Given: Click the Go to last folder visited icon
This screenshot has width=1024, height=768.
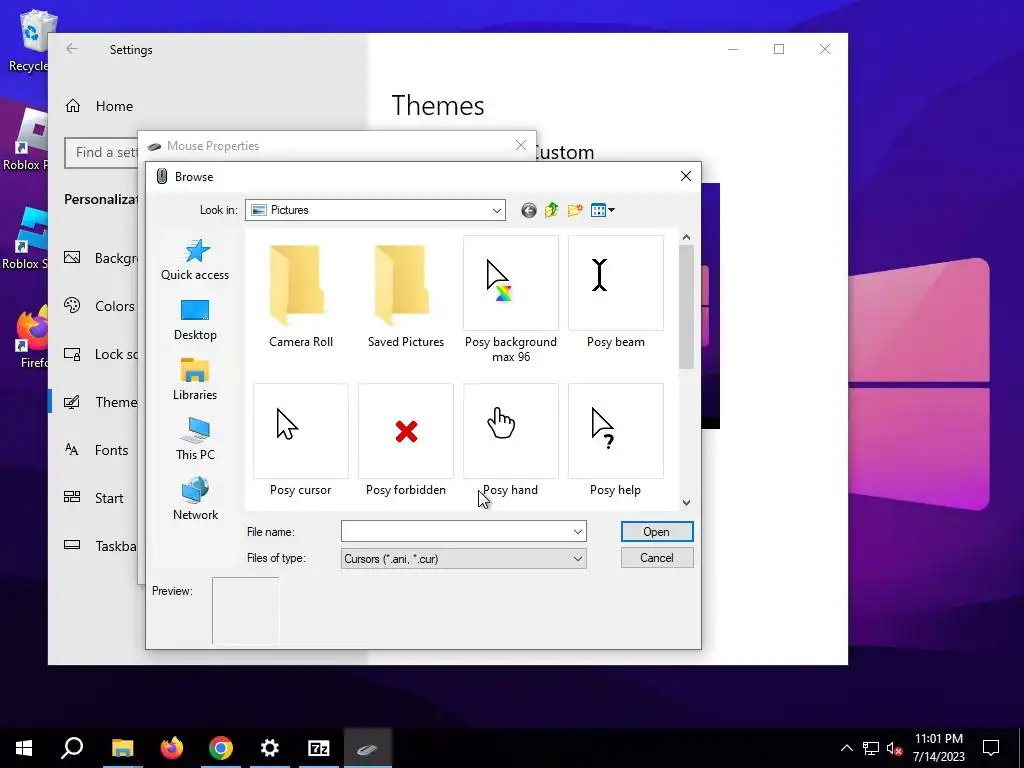Looking at the screenshot, I should (x=529, y=210).
